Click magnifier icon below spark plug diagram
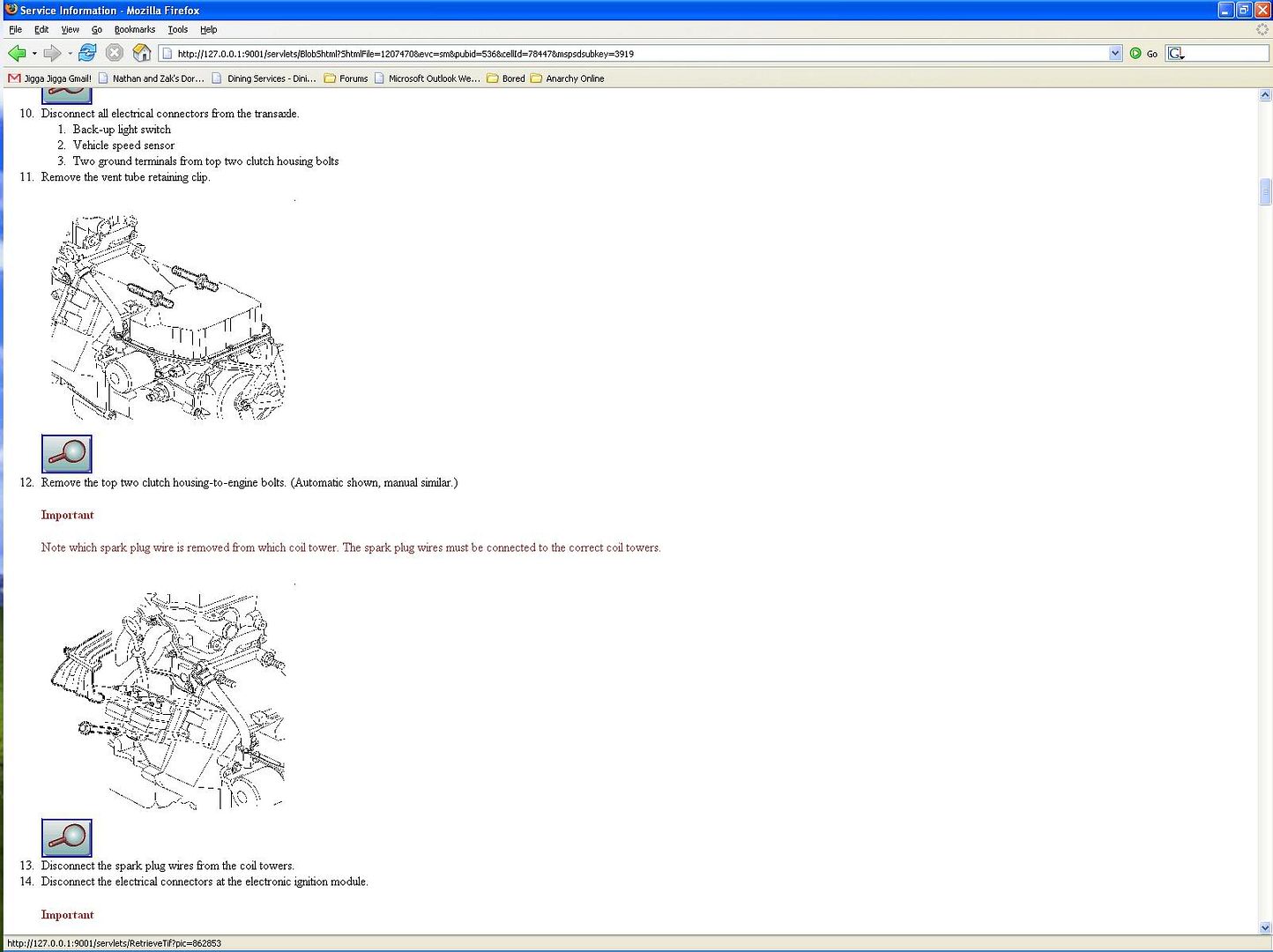 pyautogui.click(x=67, y=837)
